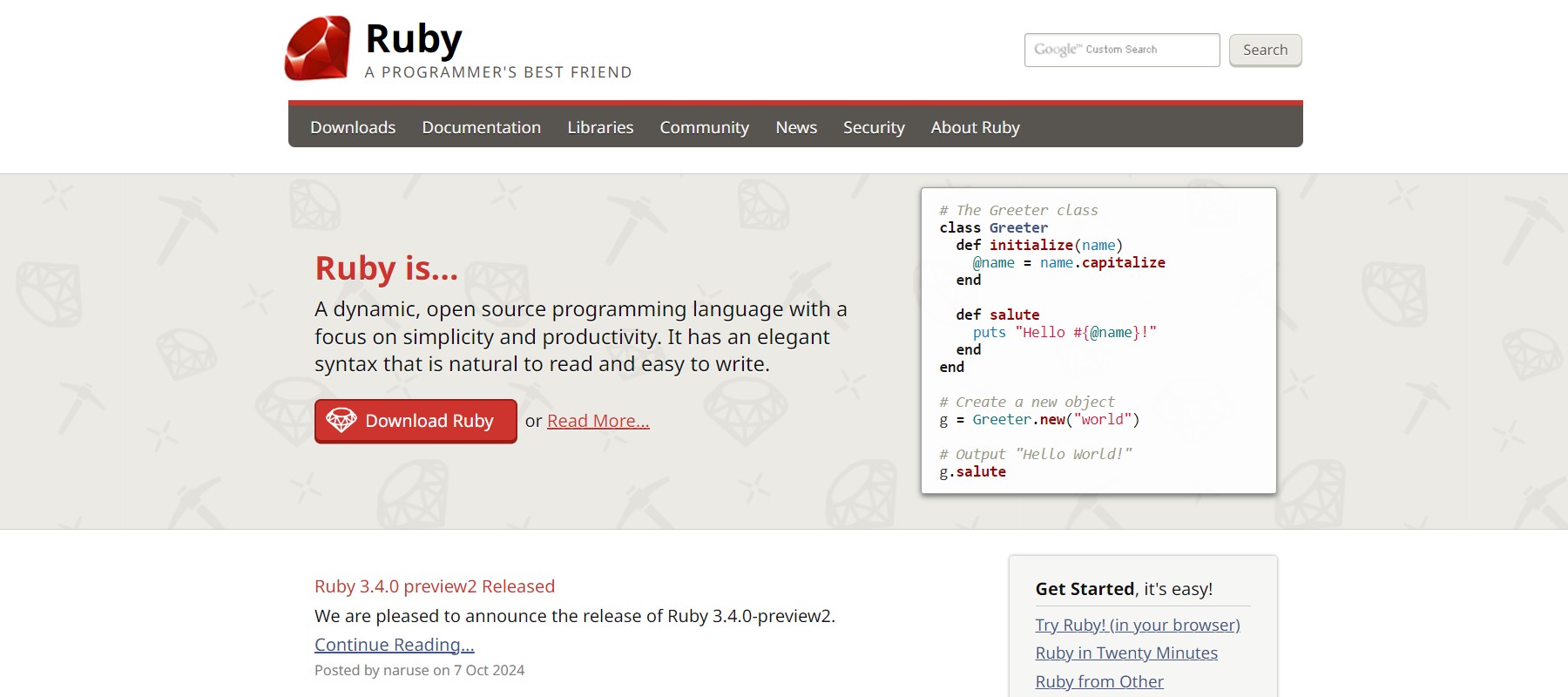Open the Security page
1568x697 pixels.
(874, 127)
